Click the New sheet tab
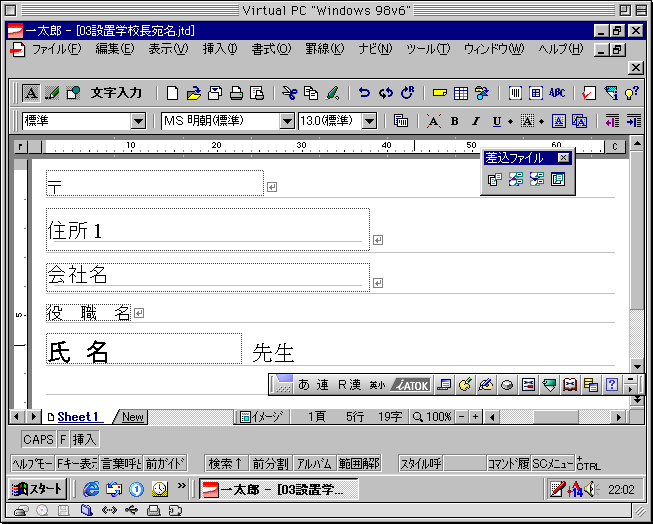653x524 pixels. (x=132, y=417)
